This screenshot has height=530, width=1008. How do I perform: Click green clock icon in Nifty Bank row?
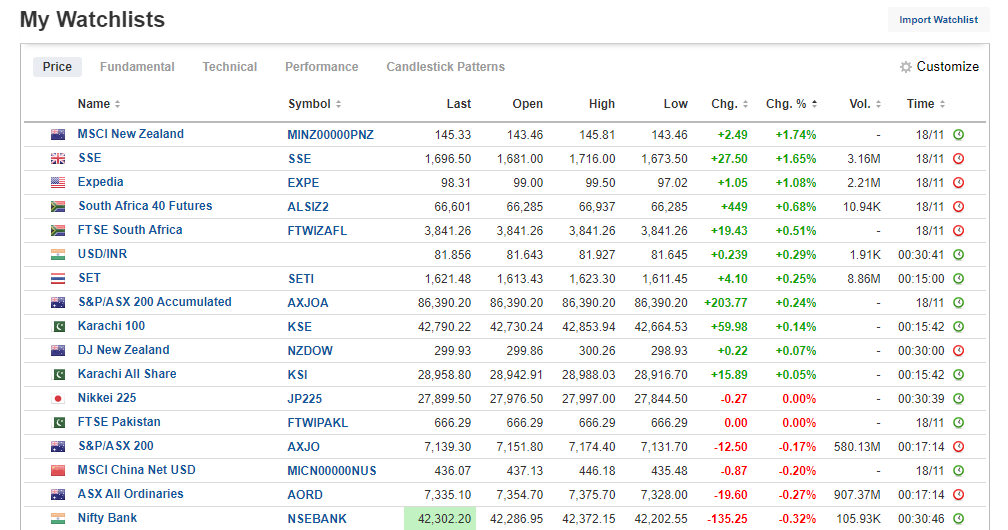958,518
